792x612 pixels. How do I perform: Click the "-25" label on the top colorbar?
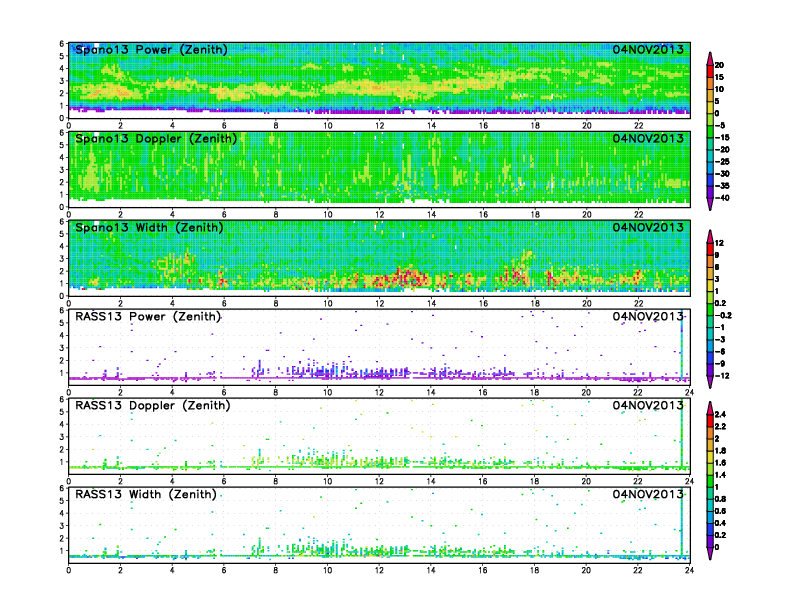(722, 162)
